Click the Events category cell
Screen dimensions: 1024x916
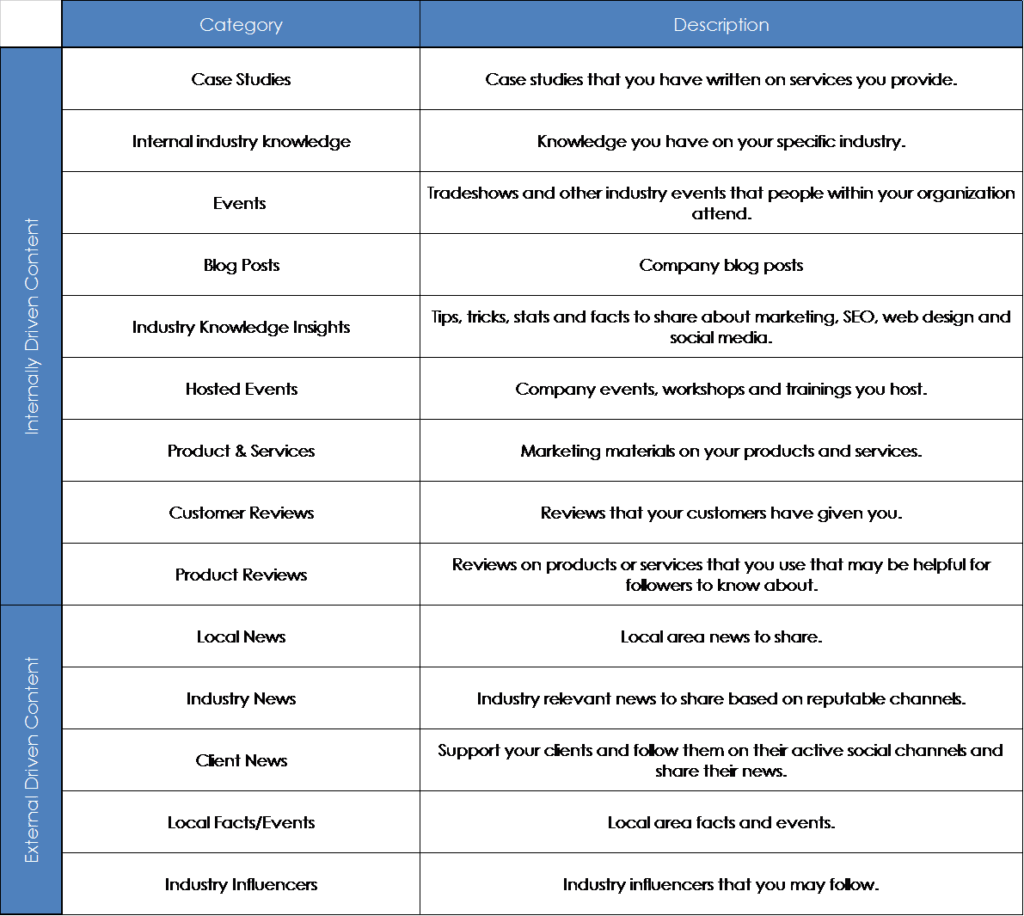[240, 203]
